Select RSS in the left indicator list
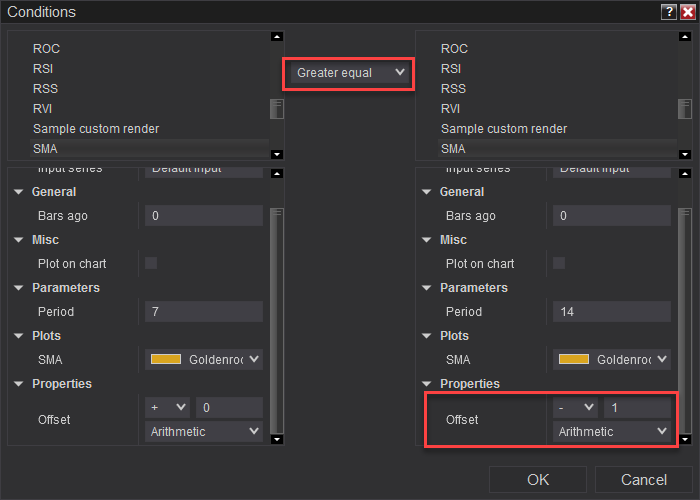Image resolution: width=700 pixels, height=500 pixels. pos(46,89)
